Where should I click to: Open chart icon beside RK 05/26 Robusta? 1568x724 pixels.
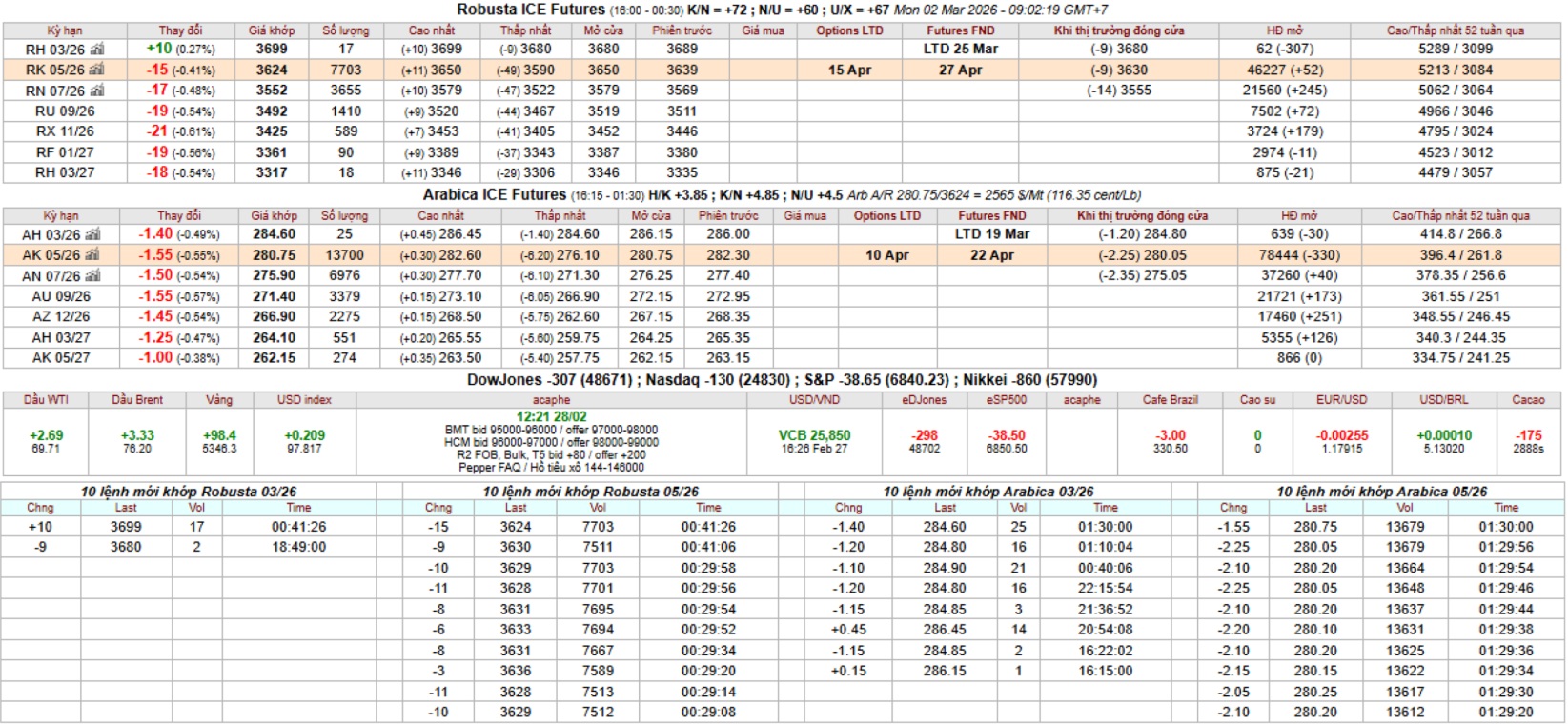pyautogui.click(x=97, y=70)
